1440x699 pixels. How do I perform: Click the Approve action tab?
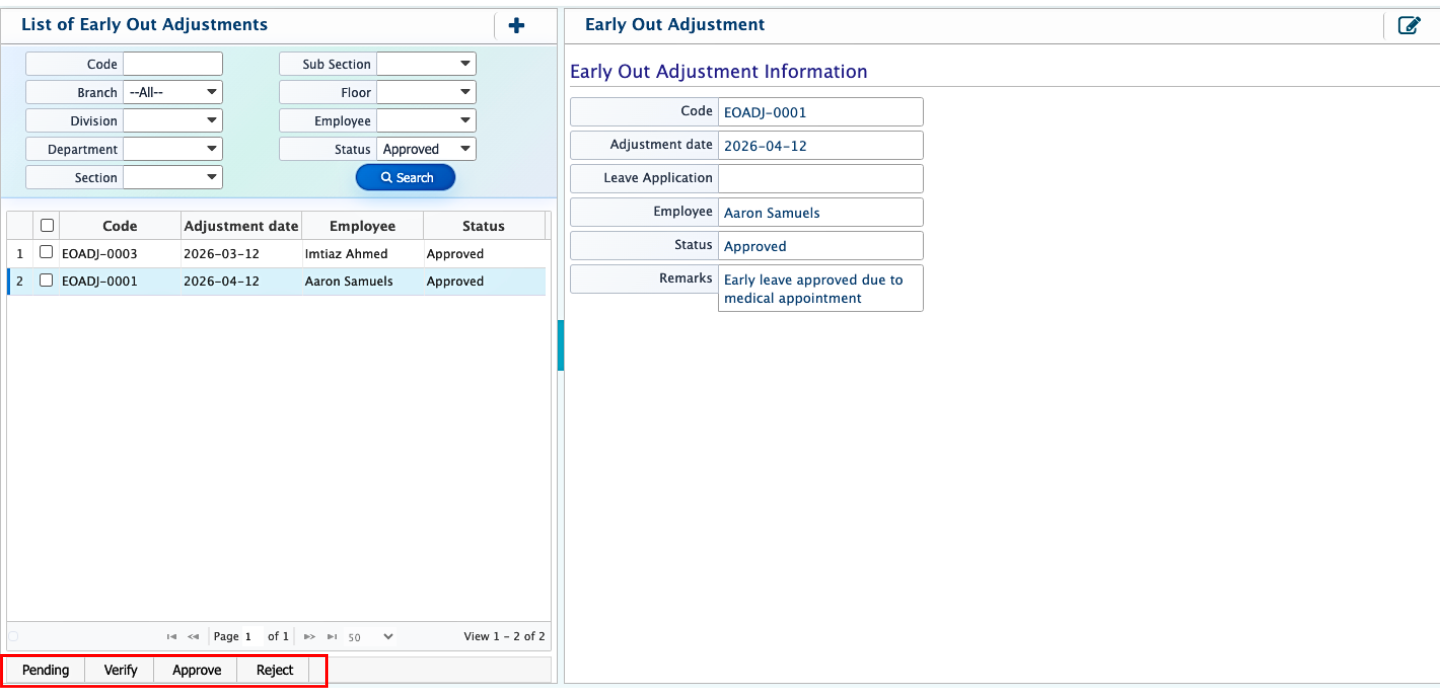point(196,670)
